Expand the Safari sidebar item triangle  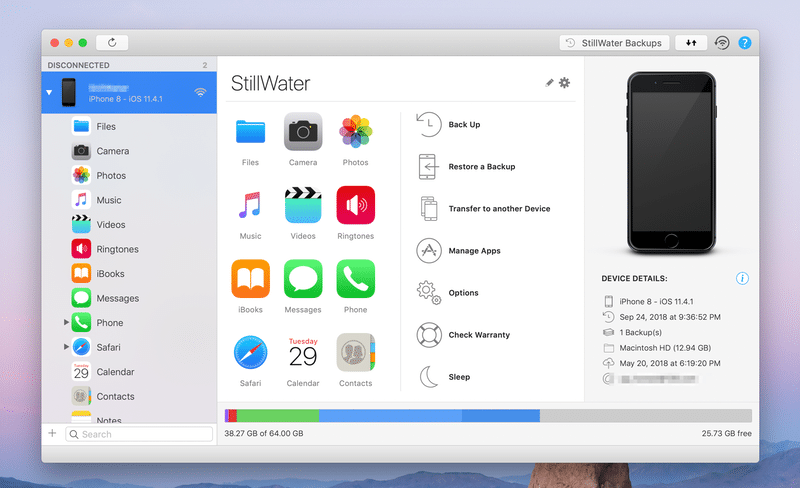[66, 347]
